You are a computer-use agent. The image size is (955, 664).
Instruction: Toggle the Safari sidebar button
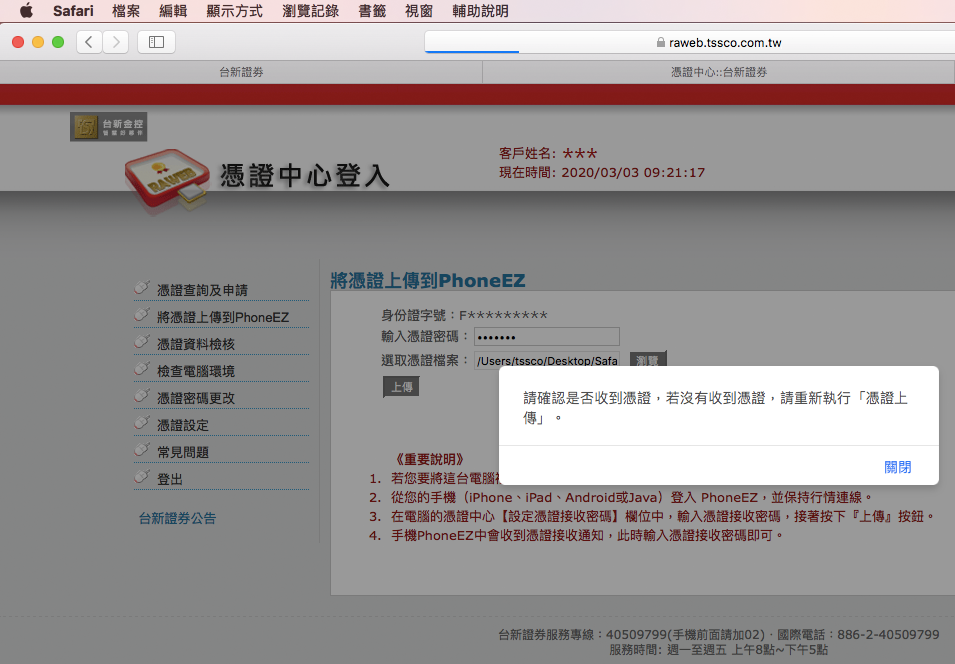pos(157,42)
